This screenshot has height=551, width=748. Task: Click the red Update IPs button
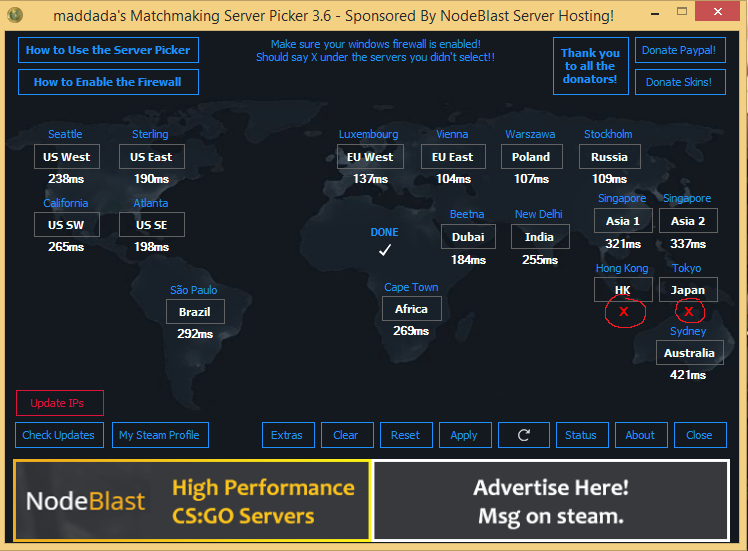click(x=60, y=403)
